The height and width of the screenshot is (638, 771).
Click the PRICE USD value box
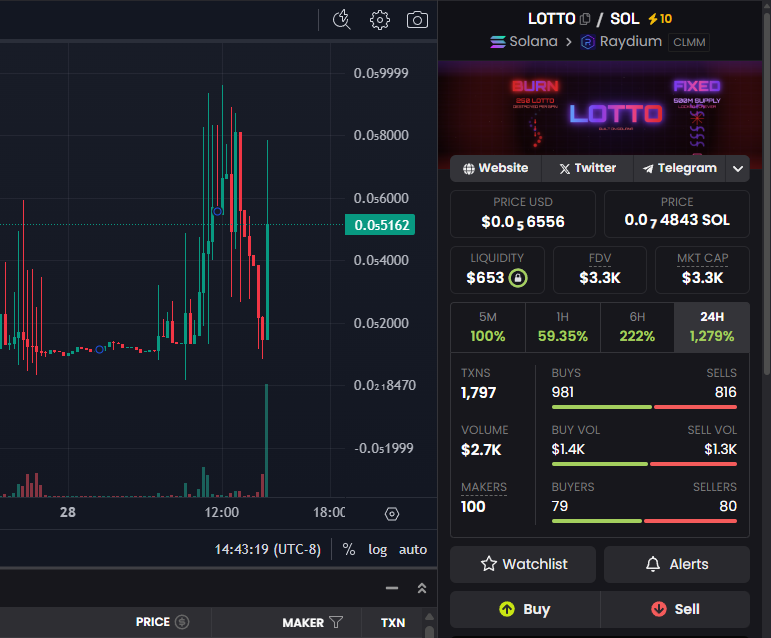coord(523,214)
